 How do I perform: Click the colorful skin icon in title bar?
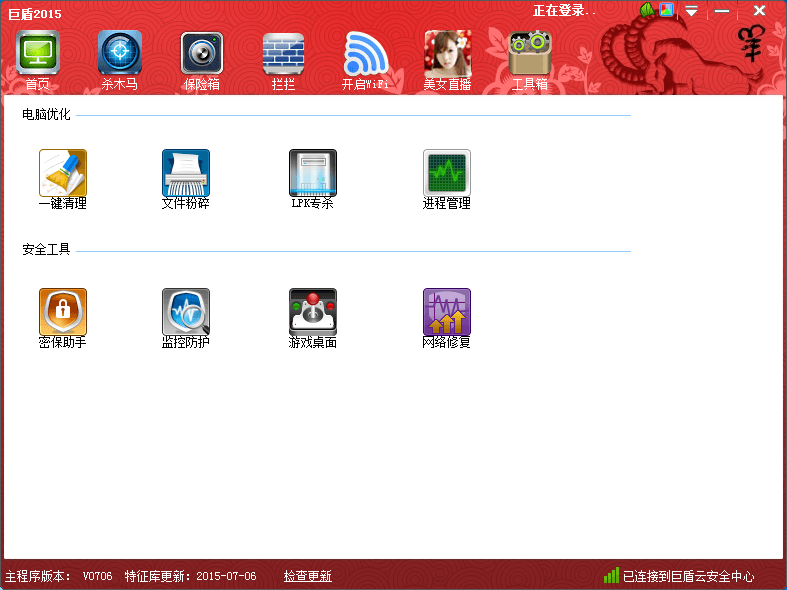point(666,10)
